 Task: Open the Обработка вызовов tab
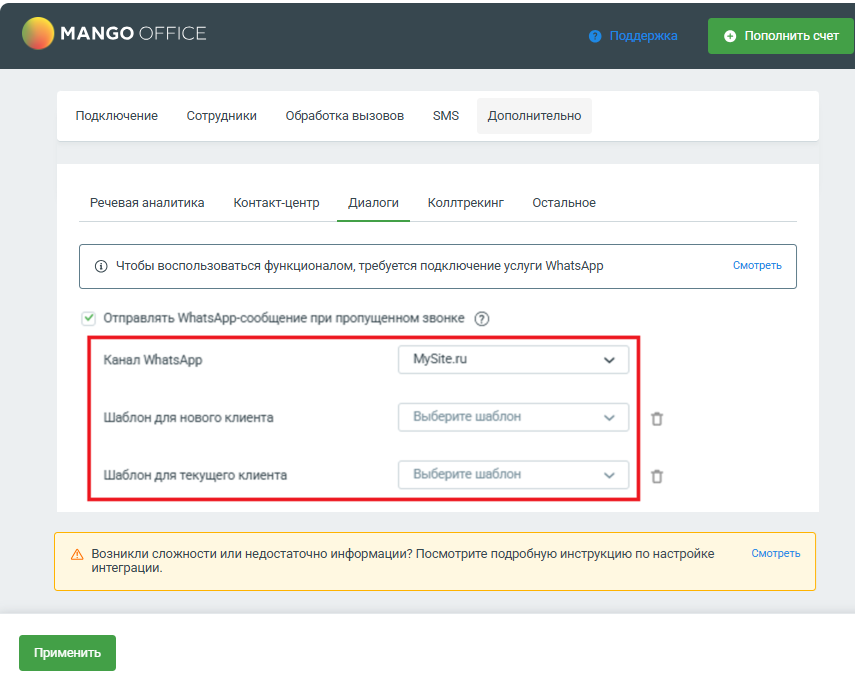coord(345,116)
